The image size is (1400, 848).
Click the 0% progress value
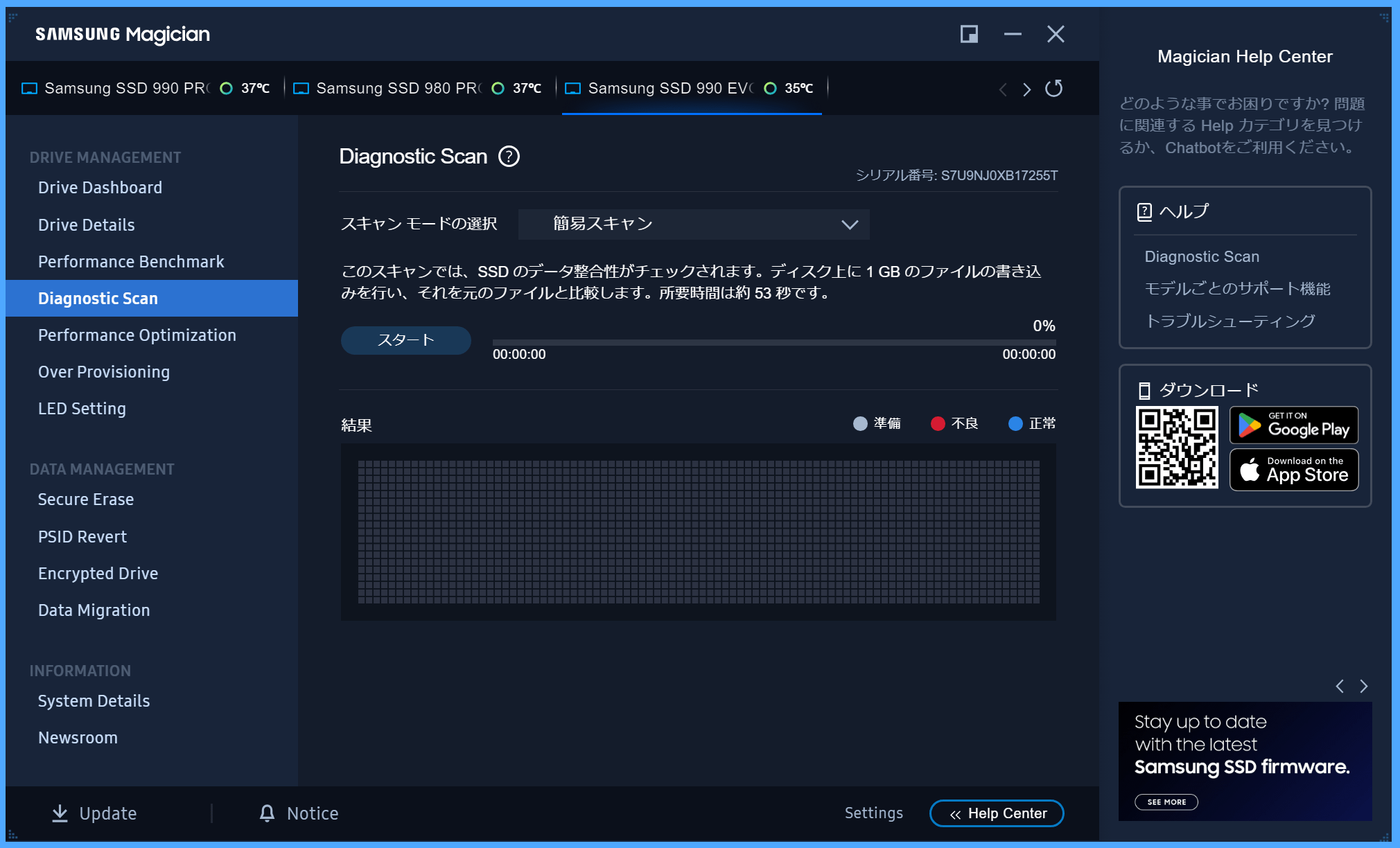point(1044,326)
